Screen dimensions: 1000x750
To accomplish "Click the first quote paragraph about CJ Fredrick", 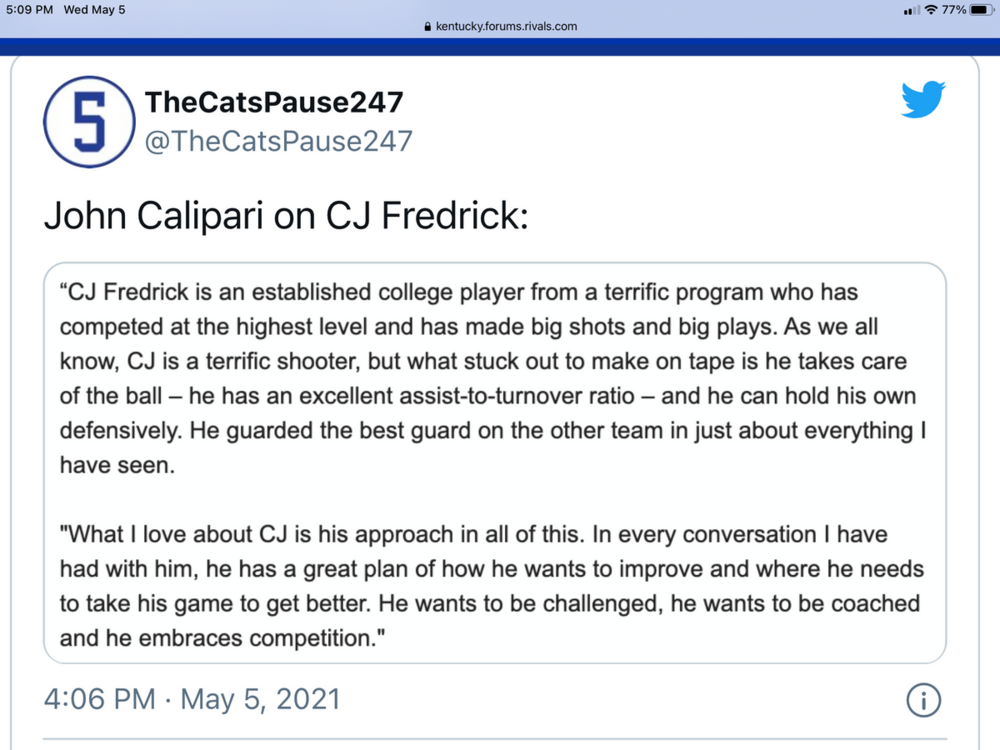I will tap(492, 378).
